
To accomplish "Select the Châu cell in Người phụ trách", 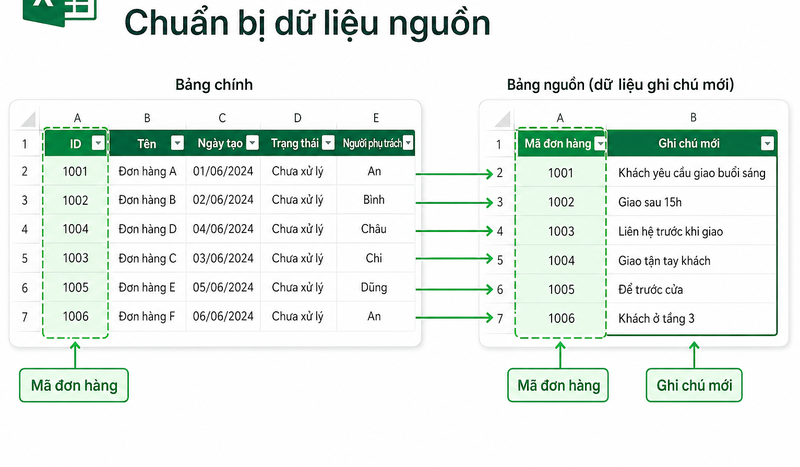I will pos(376,229).
